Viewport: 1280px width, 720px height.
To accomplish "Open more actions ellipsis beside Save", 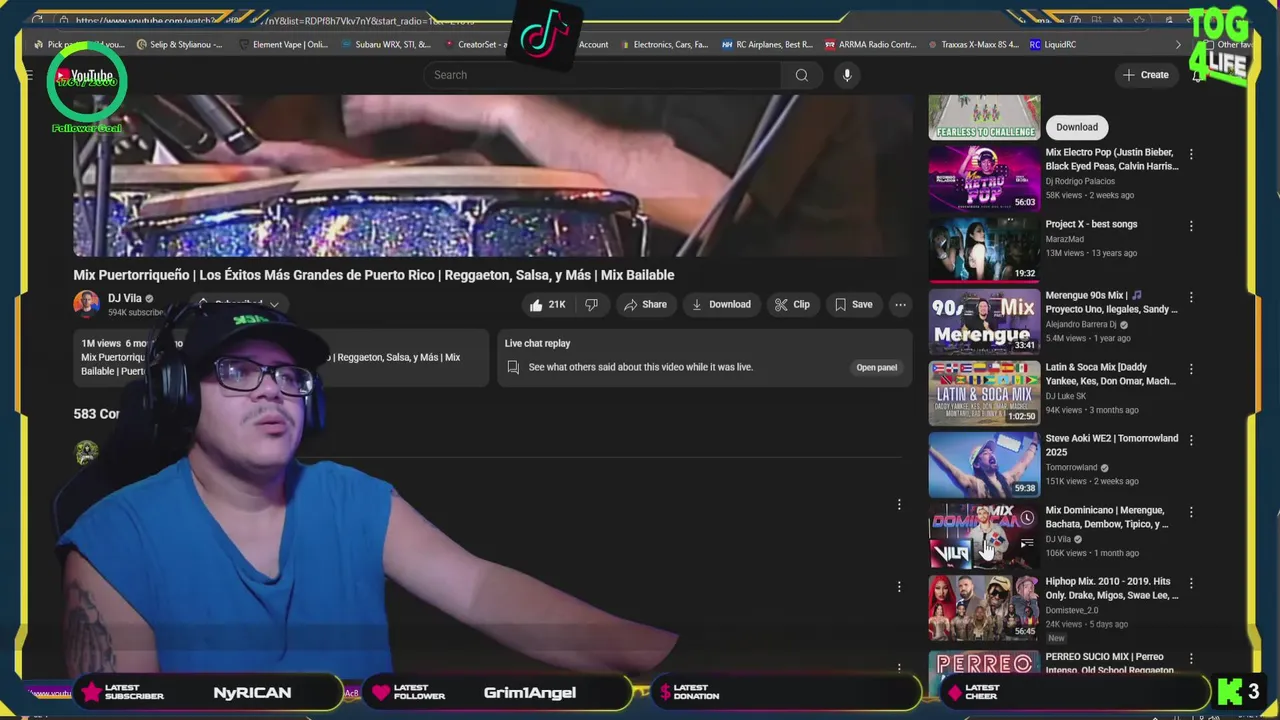I will 900,305.
